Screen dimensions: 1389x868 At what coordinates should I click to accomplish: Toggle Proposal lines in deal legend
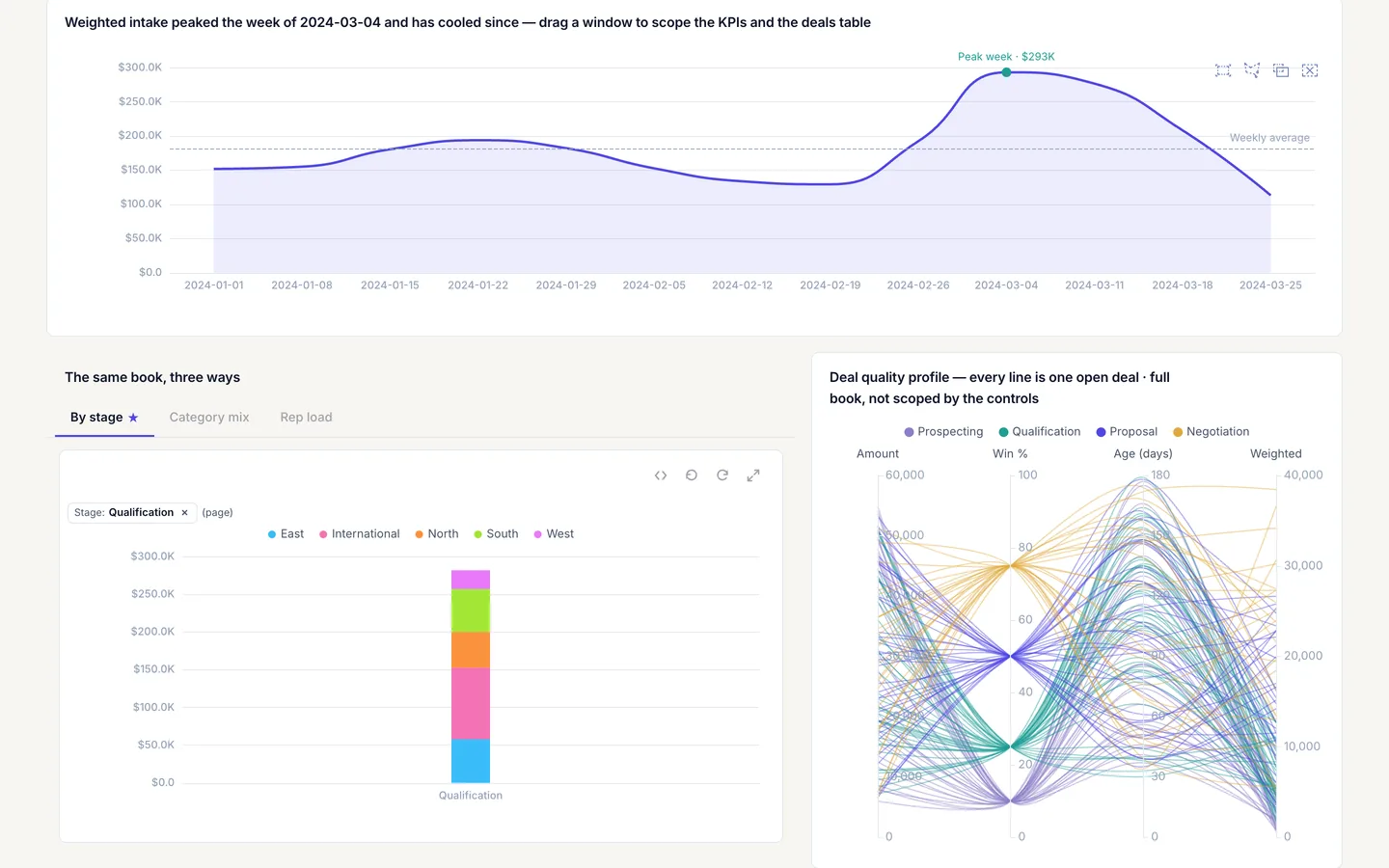[x=1127, y=432]
